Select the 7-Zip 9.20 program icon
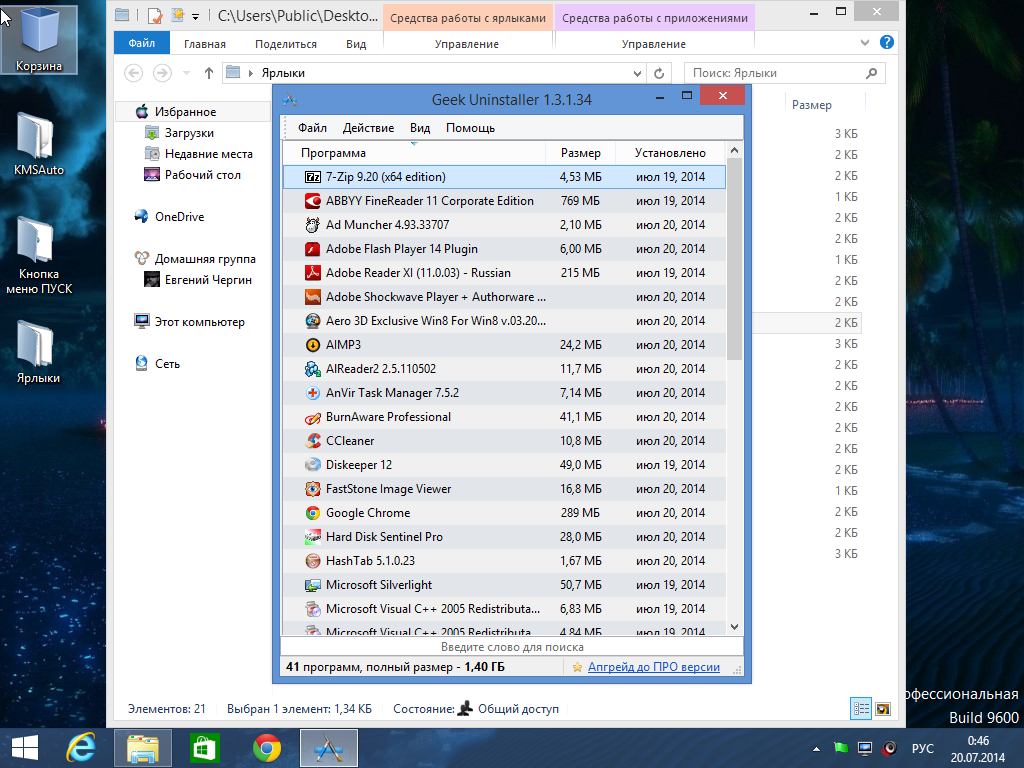Viewport: 1024px width, 768px height. 313,177
